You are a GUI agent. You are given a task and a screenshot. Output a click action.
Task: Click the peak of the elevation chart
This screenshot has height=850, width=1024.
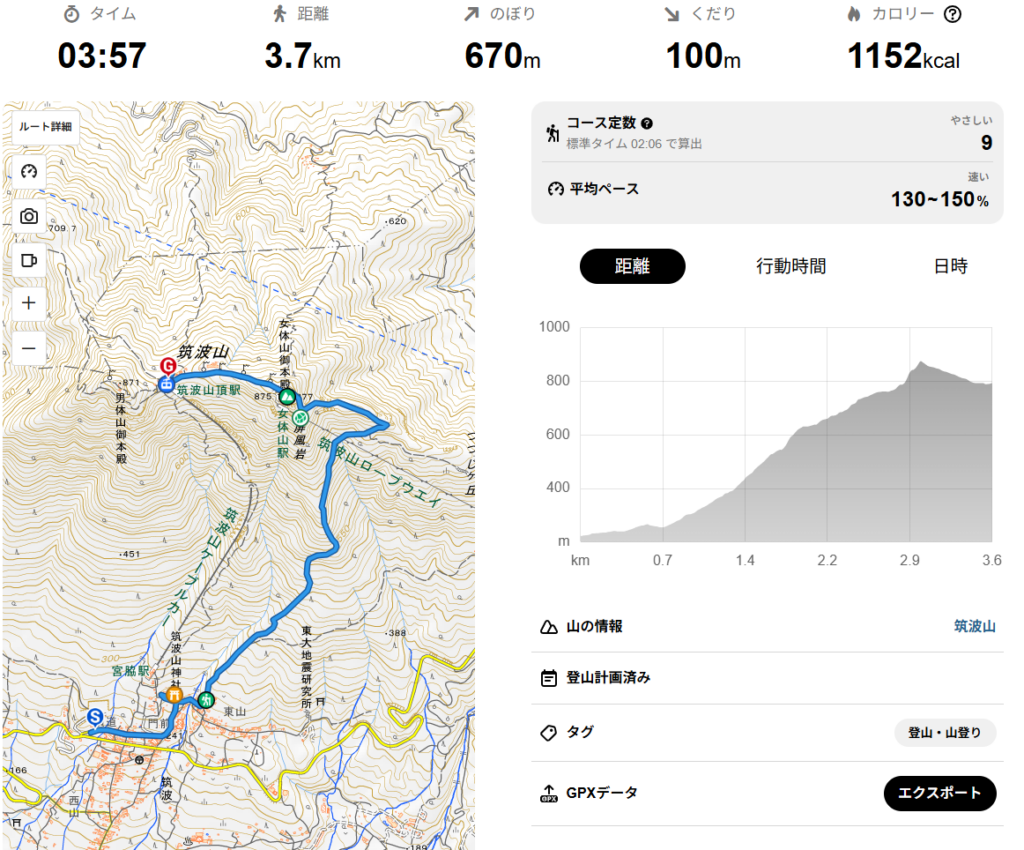tap(920, 363)
